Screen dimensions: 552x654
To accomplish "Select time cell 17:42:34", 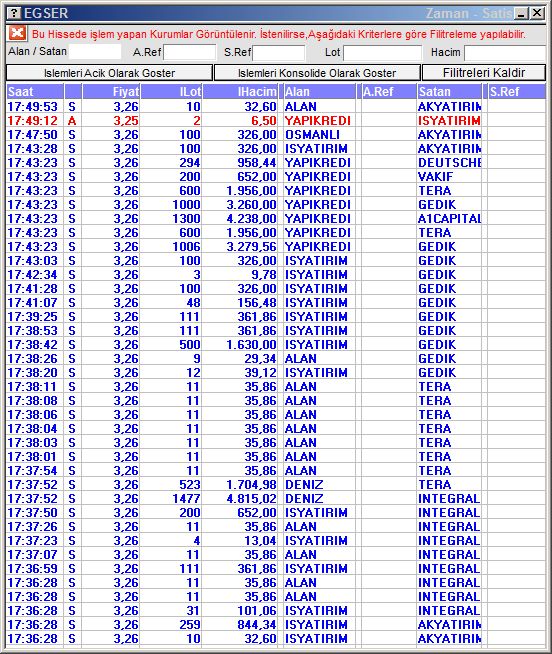I will [33, 274].
